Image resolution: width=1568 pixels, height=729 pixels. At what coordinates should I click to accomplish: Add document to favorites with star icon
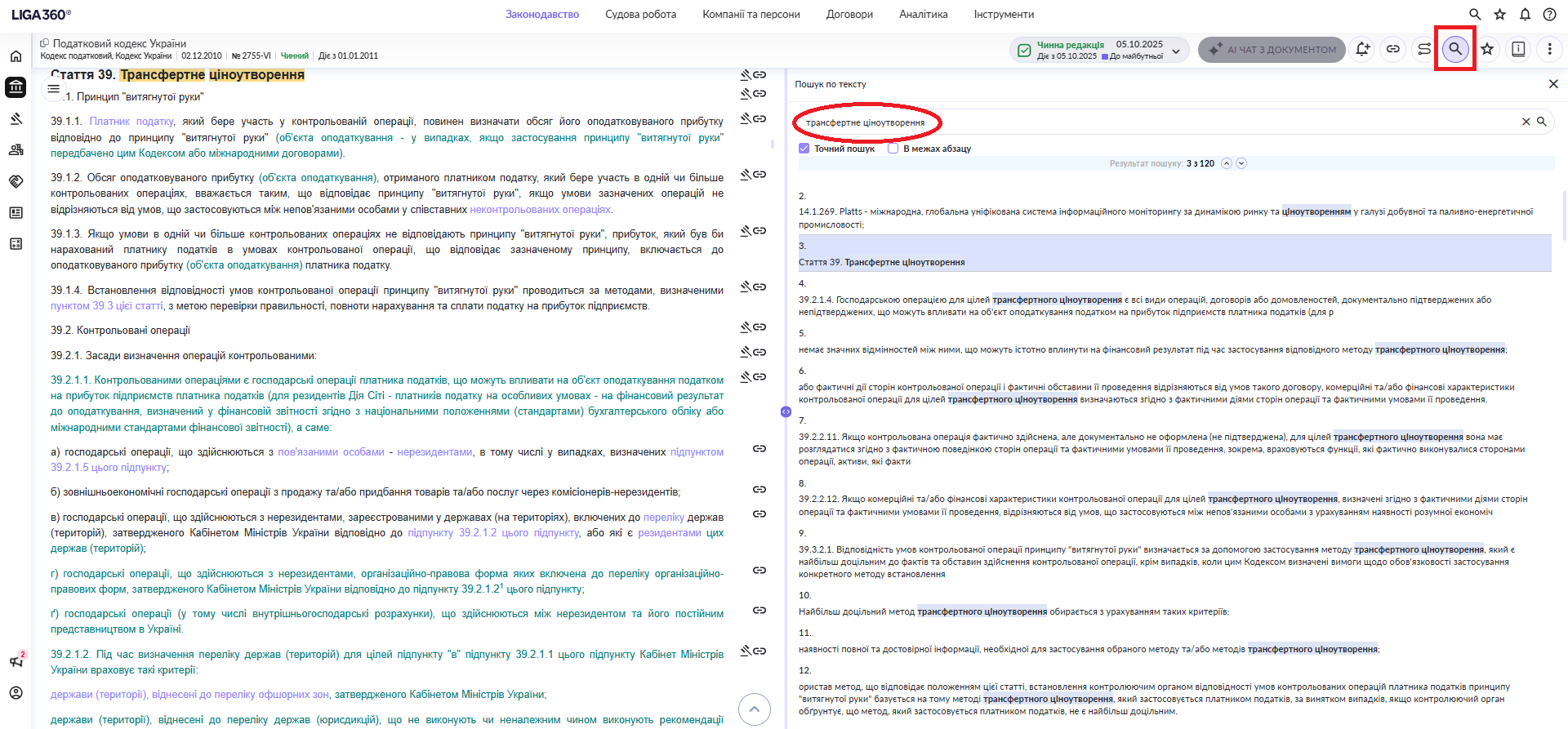click(x=1487, y=49)
